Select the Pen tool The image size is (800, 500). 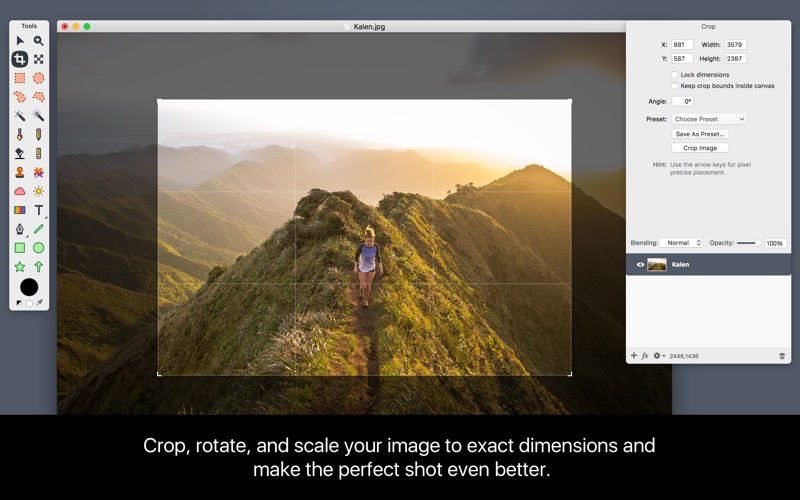(x=19, y=229)
